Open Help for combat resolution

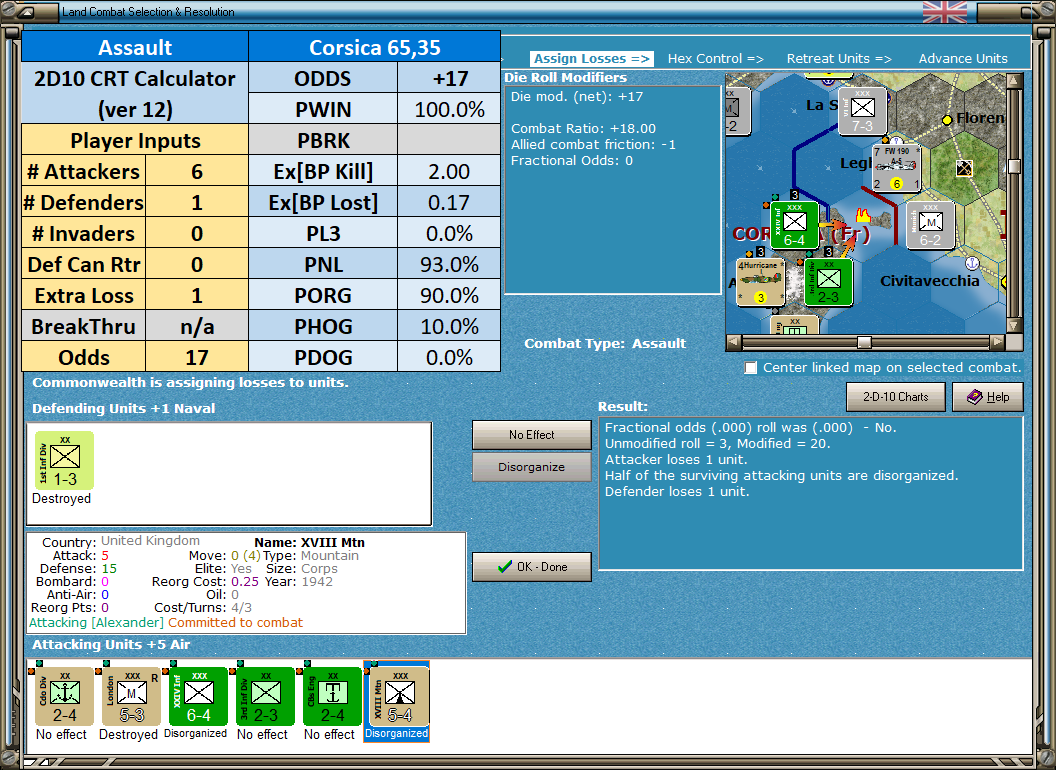tap(988, 397)
